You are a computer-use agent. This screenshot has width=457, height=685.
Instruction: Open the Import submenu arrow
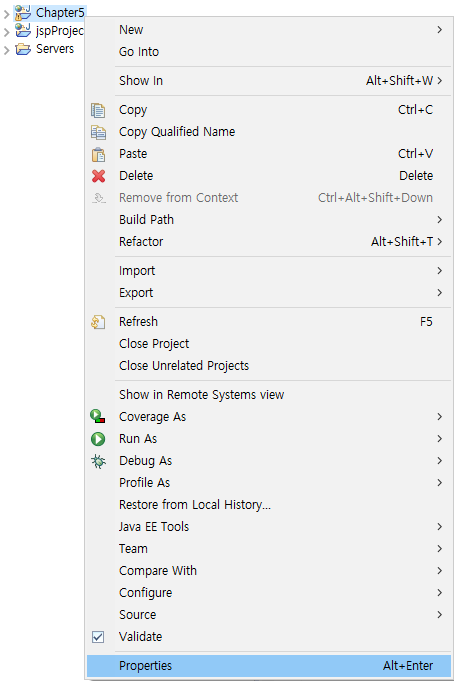pyautogui.click(x=440, y=271)
